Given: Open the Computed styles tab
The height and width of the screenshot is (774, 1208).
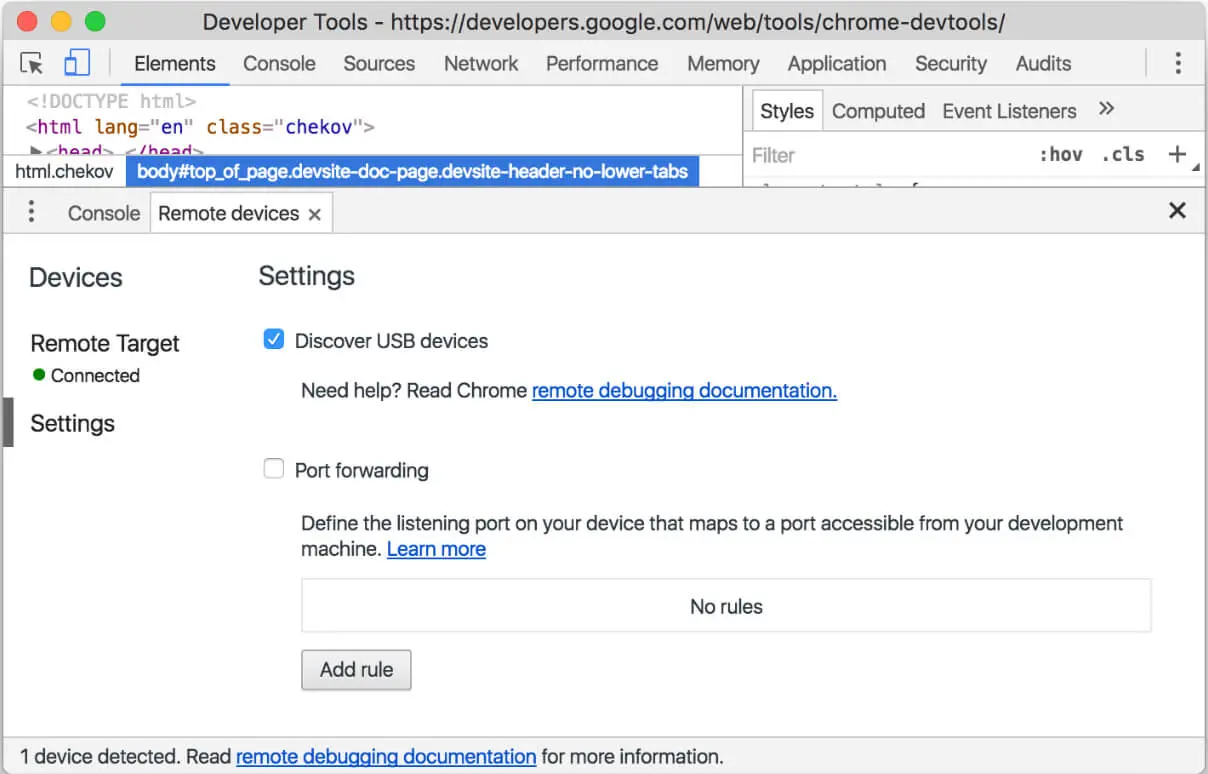Looking at the screenshot, I should pyautogui.click(x=878, y=111).
